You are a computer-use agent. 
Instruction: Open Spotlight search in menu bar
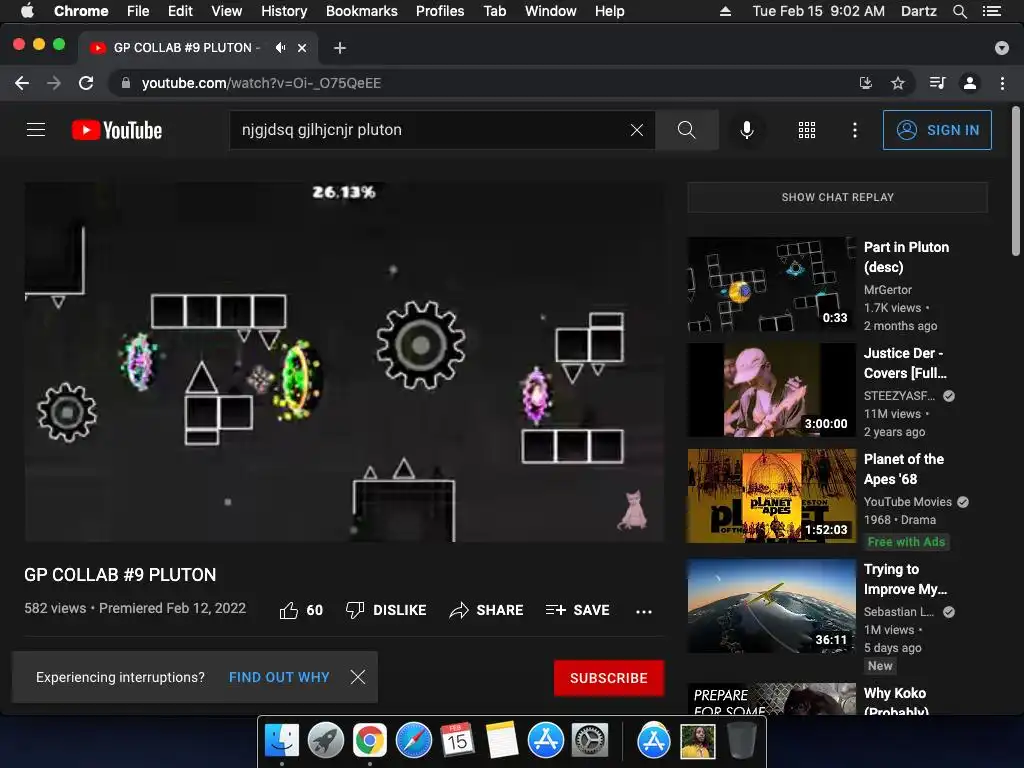[959, 11]
